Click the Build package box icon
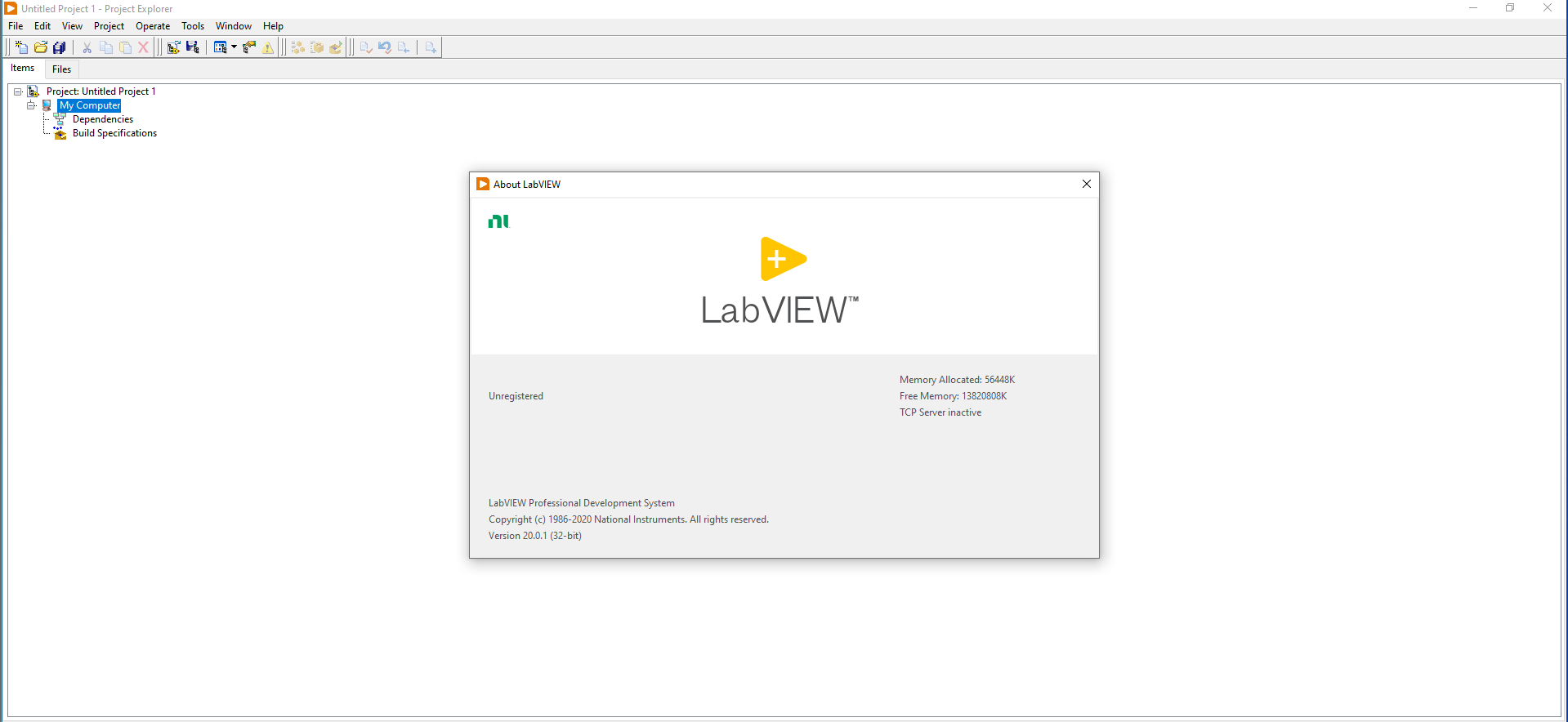The height and width of the screenshot is (722, 1568). (x=317, y=47)
